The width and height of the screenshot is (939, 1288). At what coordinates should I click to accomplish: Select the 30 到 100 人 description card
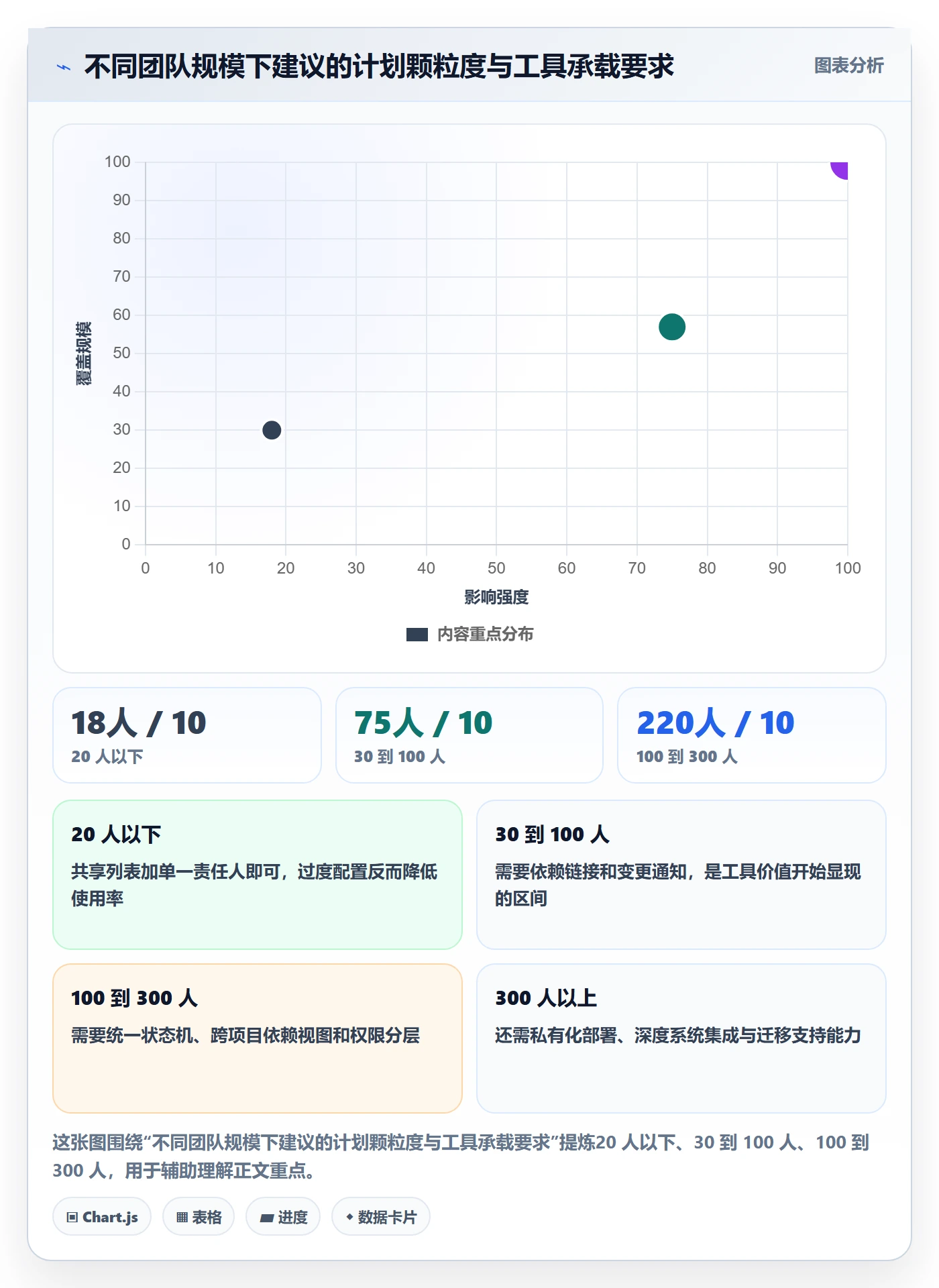681,875
